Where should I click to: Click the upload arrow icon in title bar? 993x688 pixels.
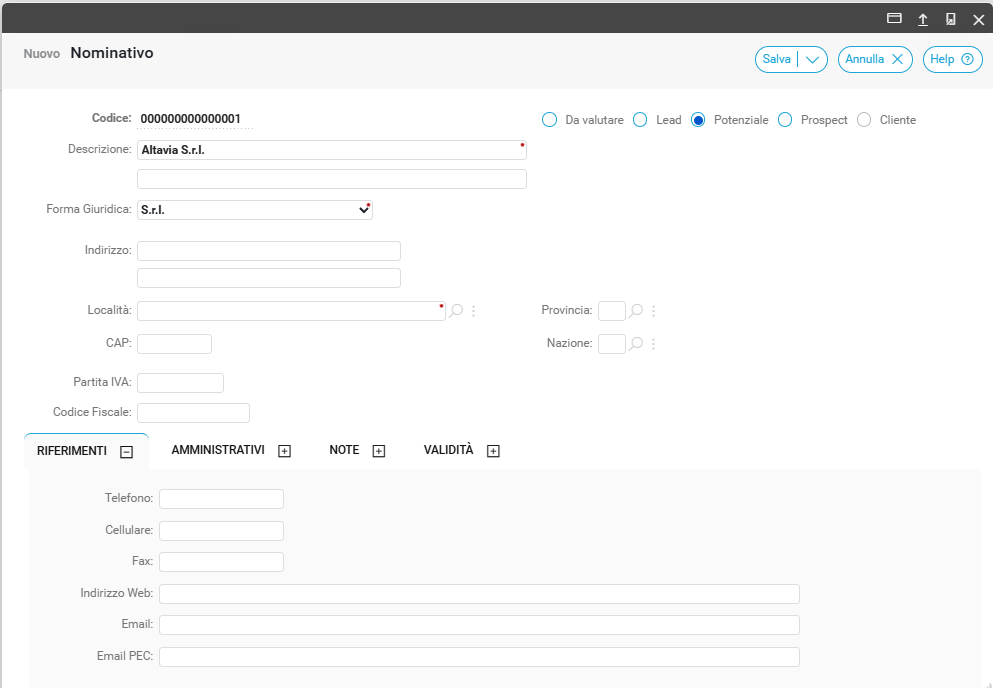tap(923, 19)
